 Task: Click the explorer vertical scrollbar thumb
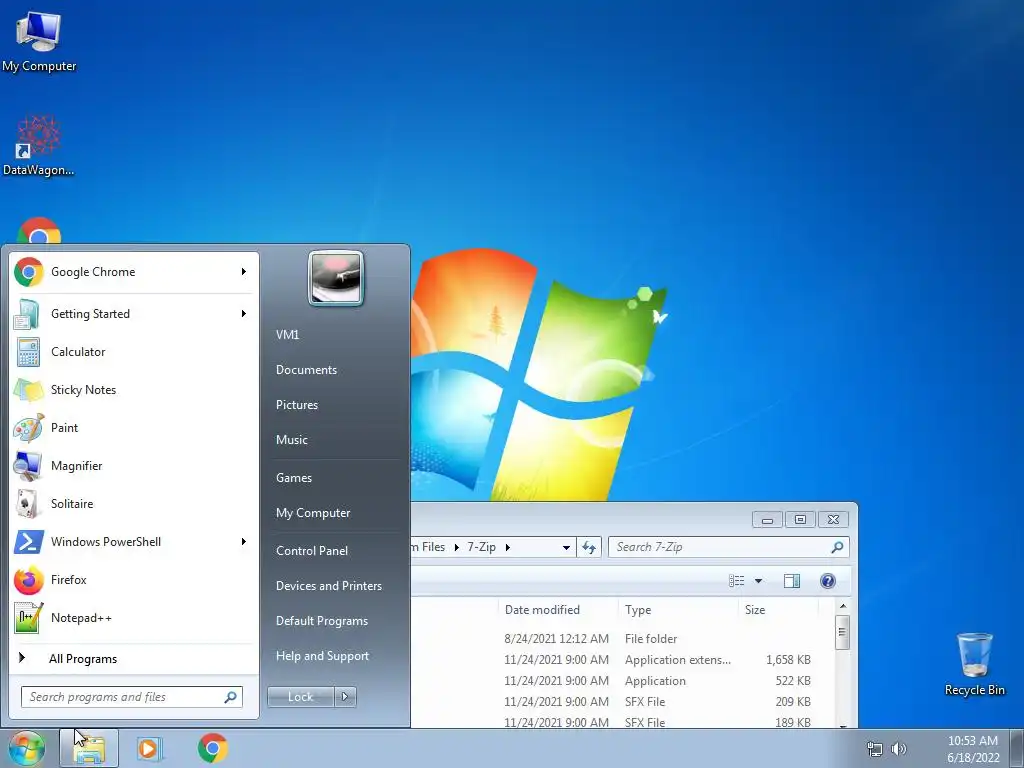pyautogui.click(x=842, y=632)
